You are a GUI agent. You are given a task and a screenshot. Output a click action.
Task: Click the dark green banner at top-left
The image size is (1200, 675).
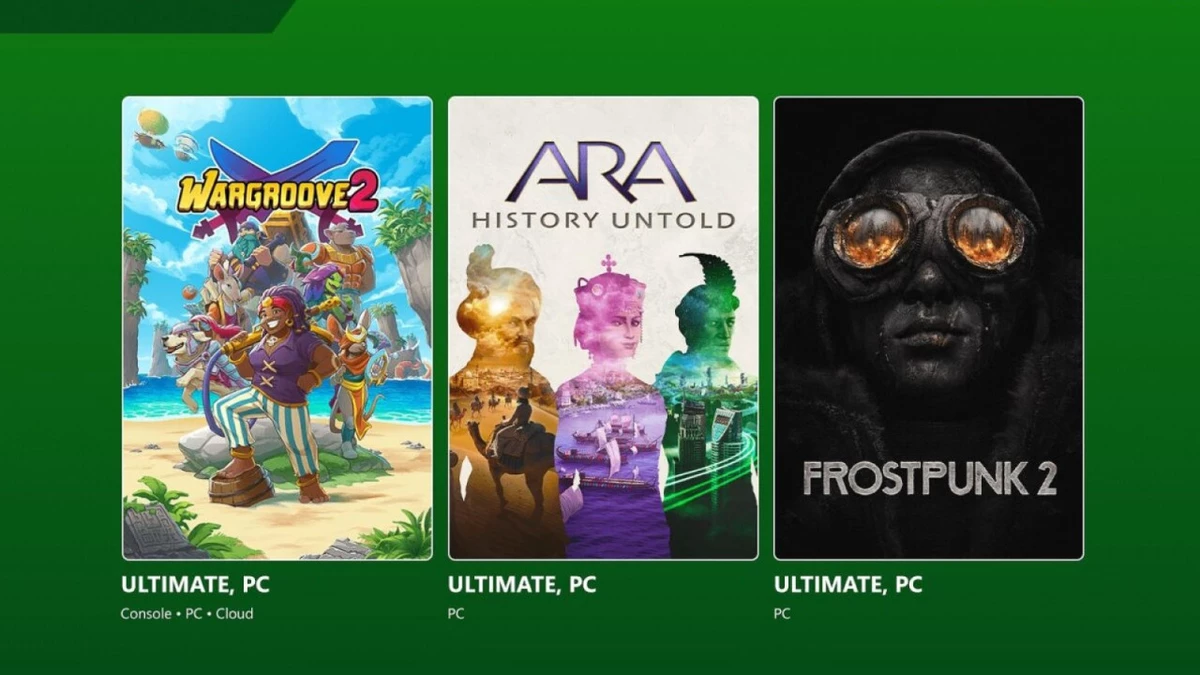click(145, 16)
